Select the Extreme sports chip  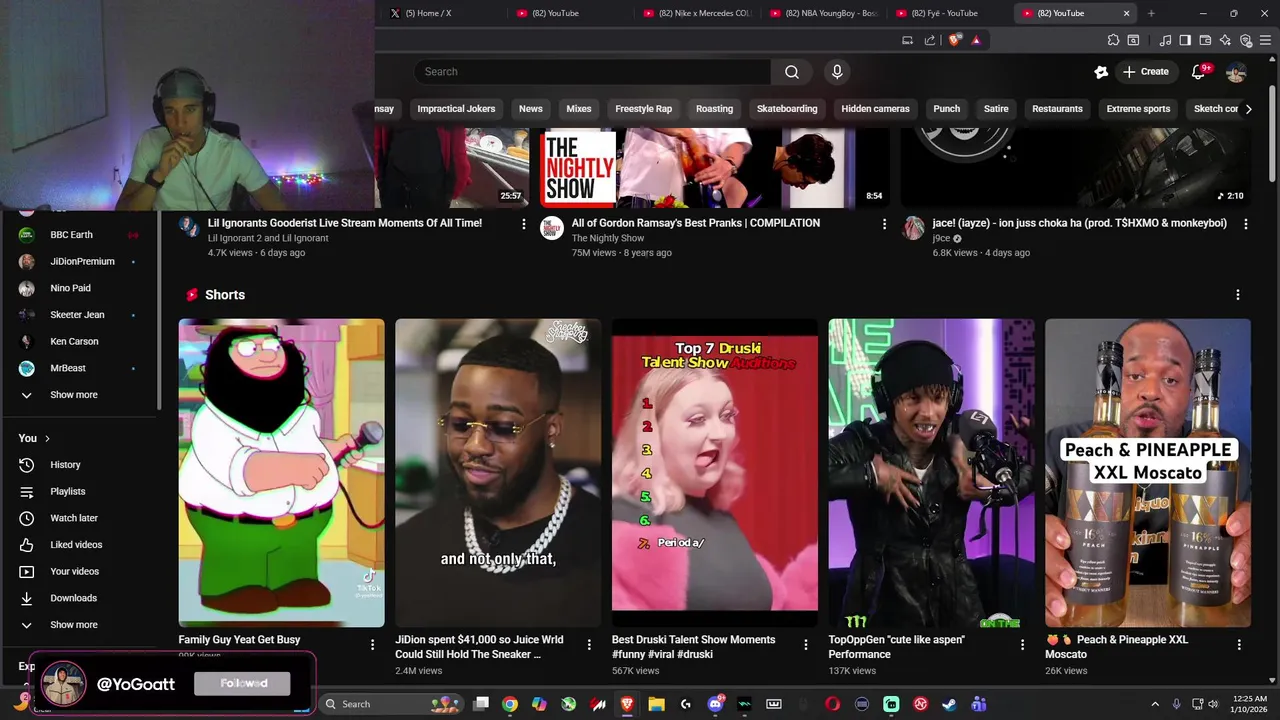click(1138, 109)
